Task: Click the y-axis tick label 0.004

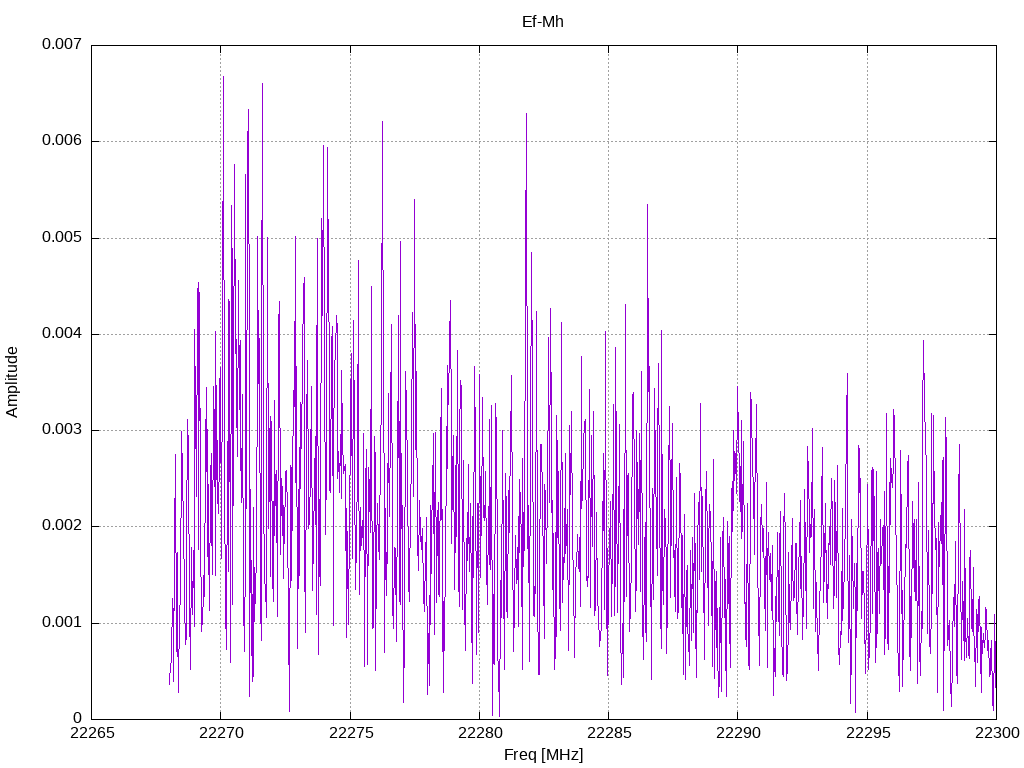Action: point(62,333)
